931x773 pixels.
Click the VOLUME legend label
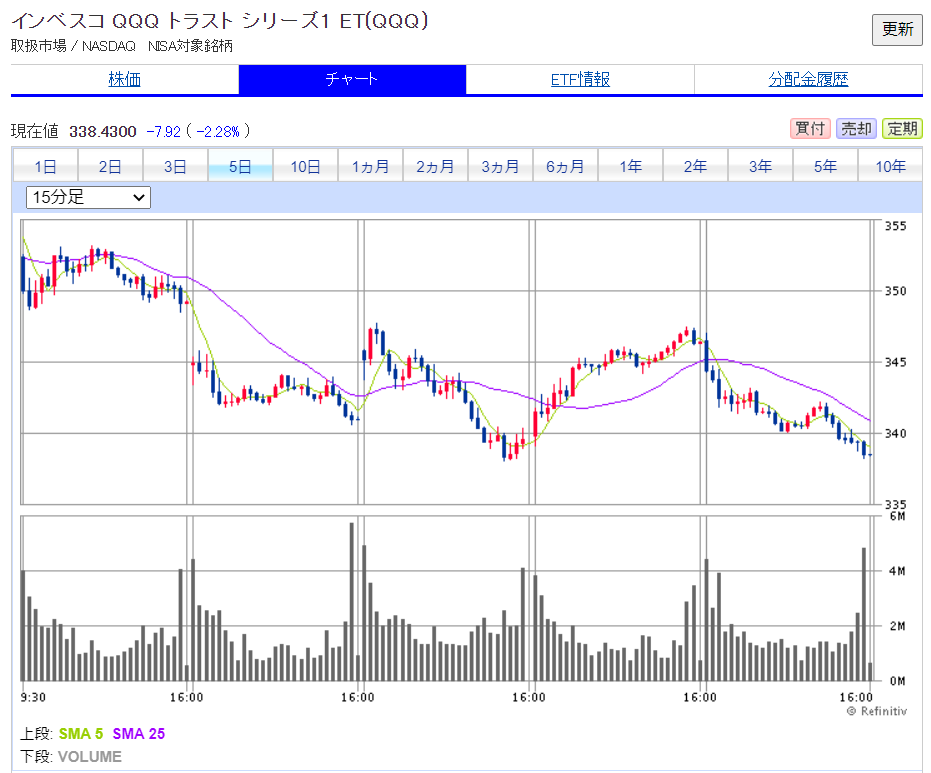click(90, 756)
